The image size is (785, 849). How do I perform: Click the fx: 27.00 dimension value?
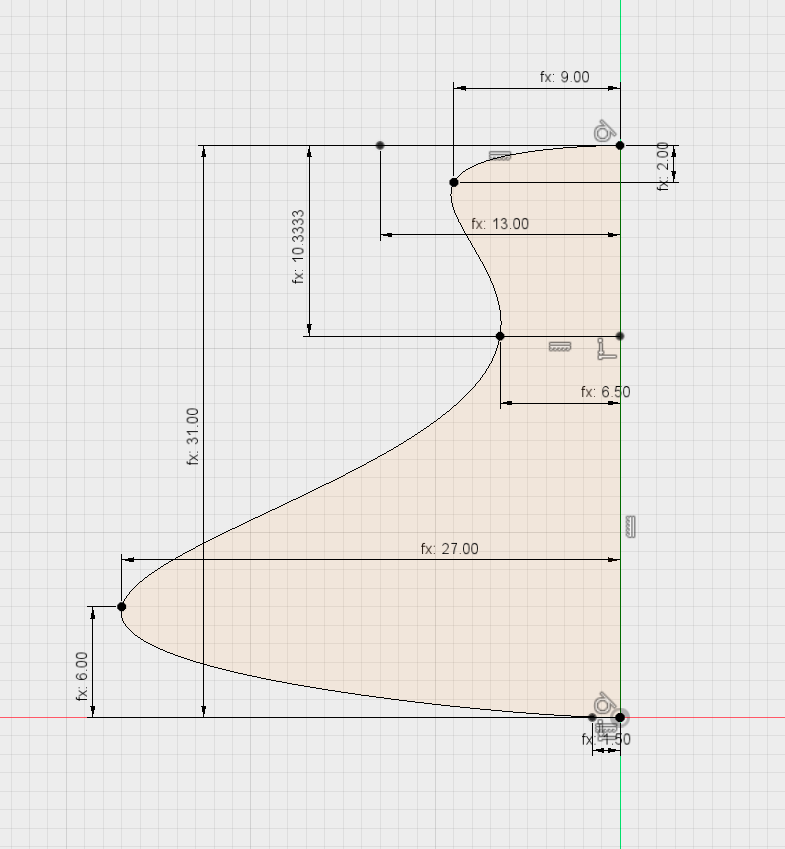pos(449,548)
